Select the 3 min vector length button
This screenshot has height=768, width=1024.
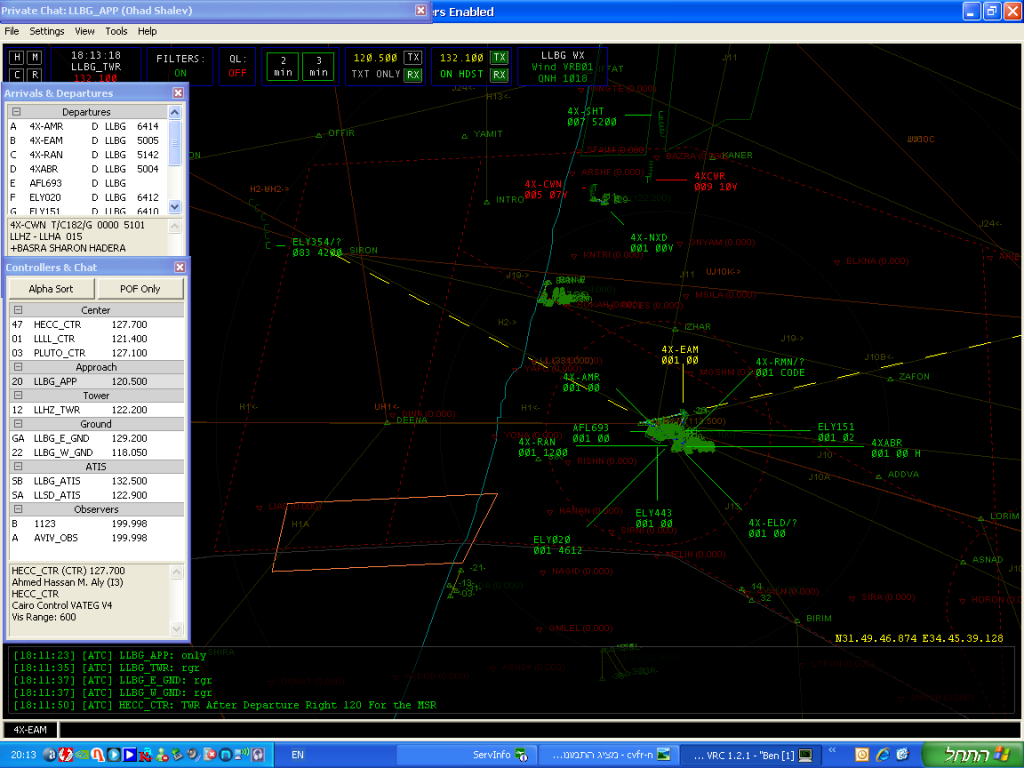click(318, 66)
